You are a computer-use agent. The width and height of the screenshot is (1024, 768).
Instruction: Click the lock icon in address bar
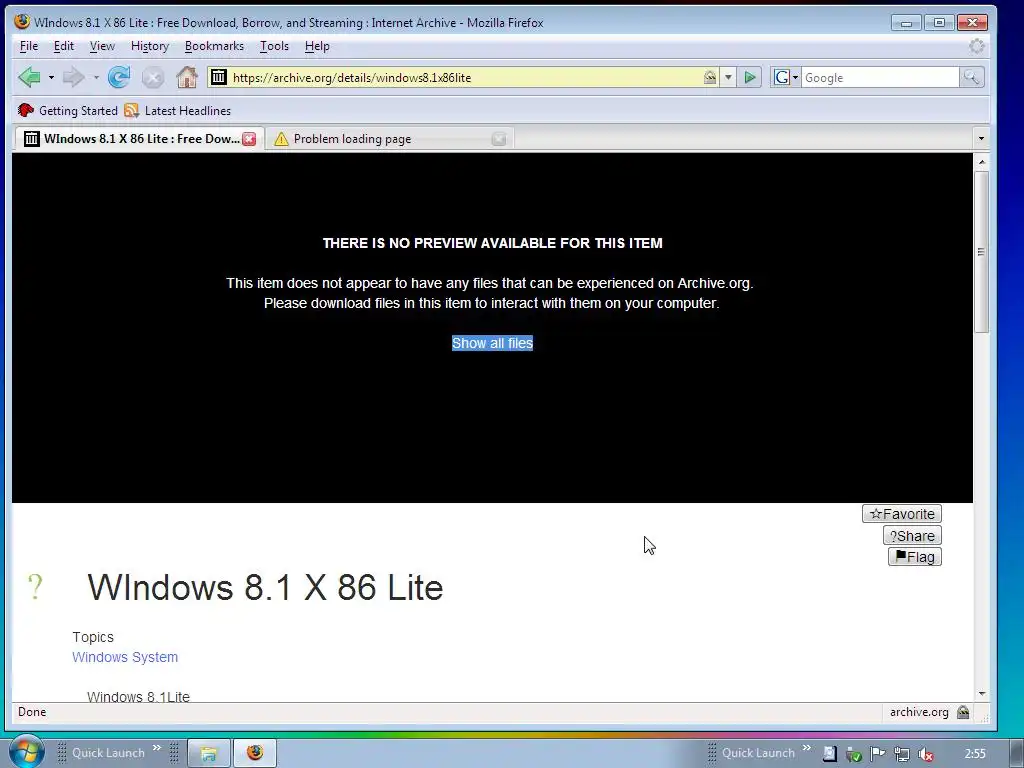(x=710, y=77)
